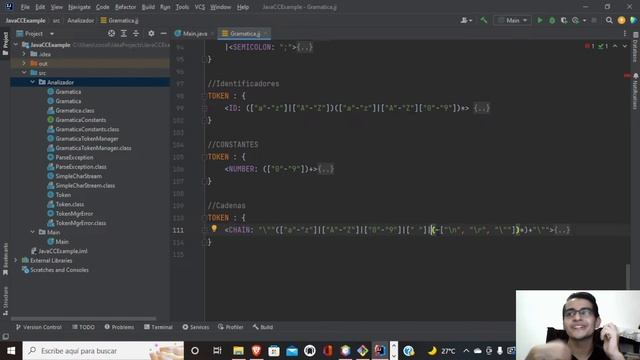Go to previous highlighted error arrow
Viewport: 640px width, 360px height.
coord(615,46)
